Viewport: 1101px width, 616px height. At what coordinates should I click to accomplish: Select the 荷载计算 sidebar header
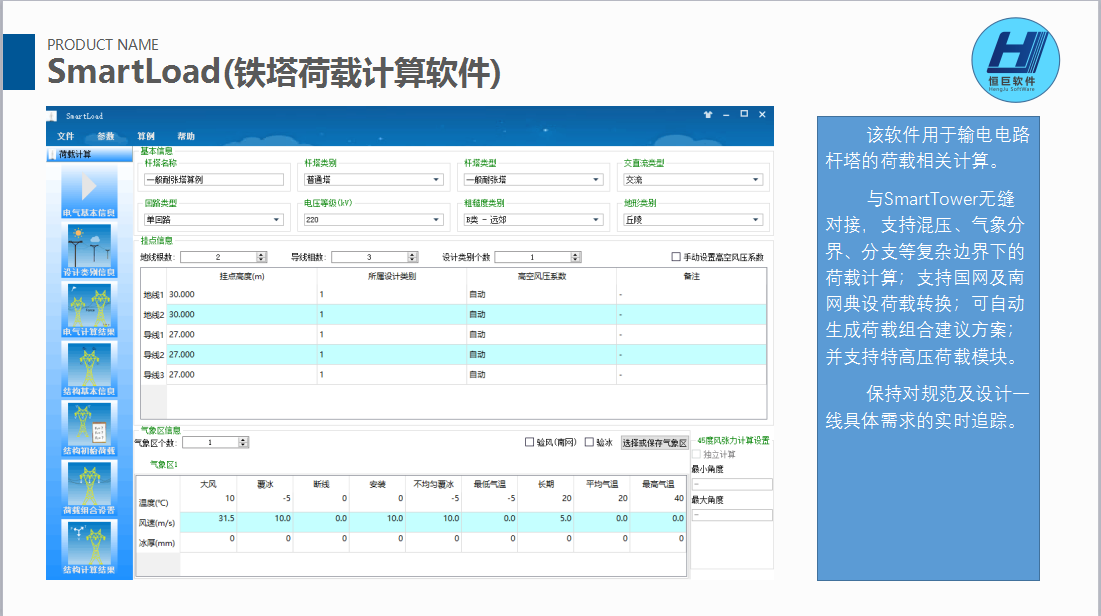89,155
